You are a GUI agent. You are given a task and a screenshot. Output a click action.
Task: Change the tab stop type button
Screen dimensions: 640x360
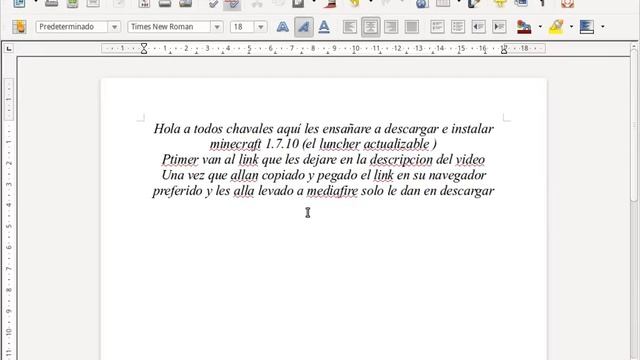point(9,49)
